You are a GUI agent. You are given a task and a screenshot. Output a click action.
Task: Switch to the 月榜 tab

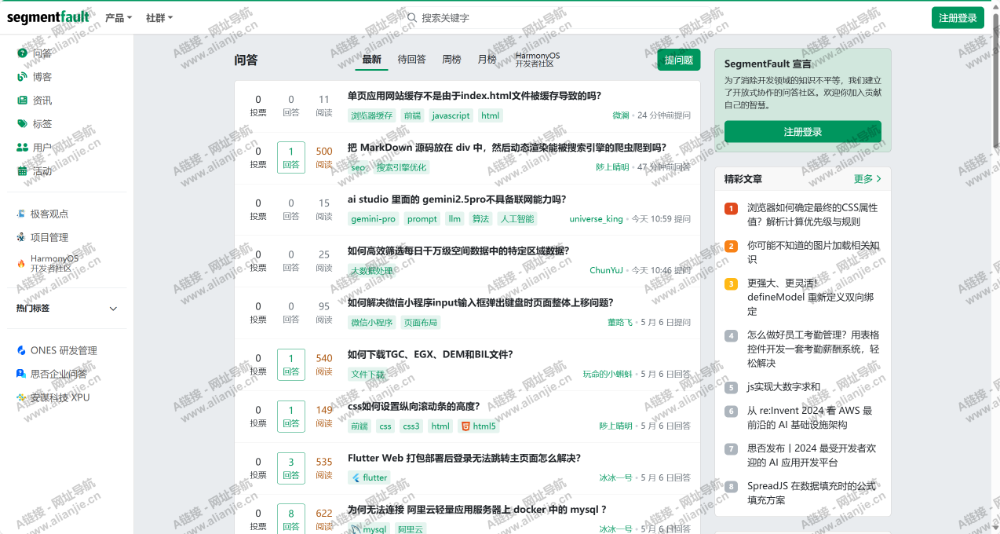pos(487,59)
